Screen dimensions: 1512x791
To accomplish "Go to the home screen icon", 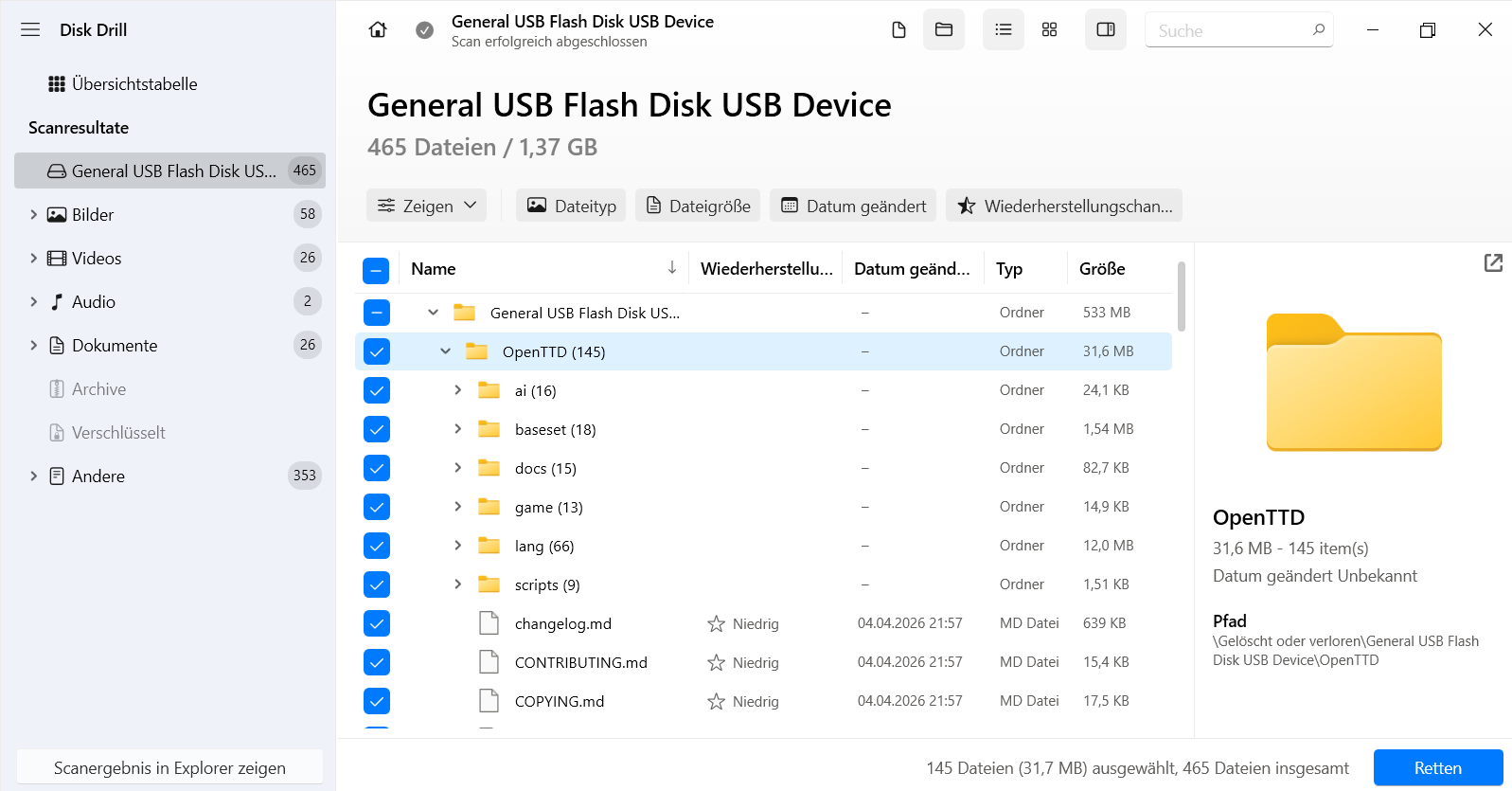I will (378, 29).
